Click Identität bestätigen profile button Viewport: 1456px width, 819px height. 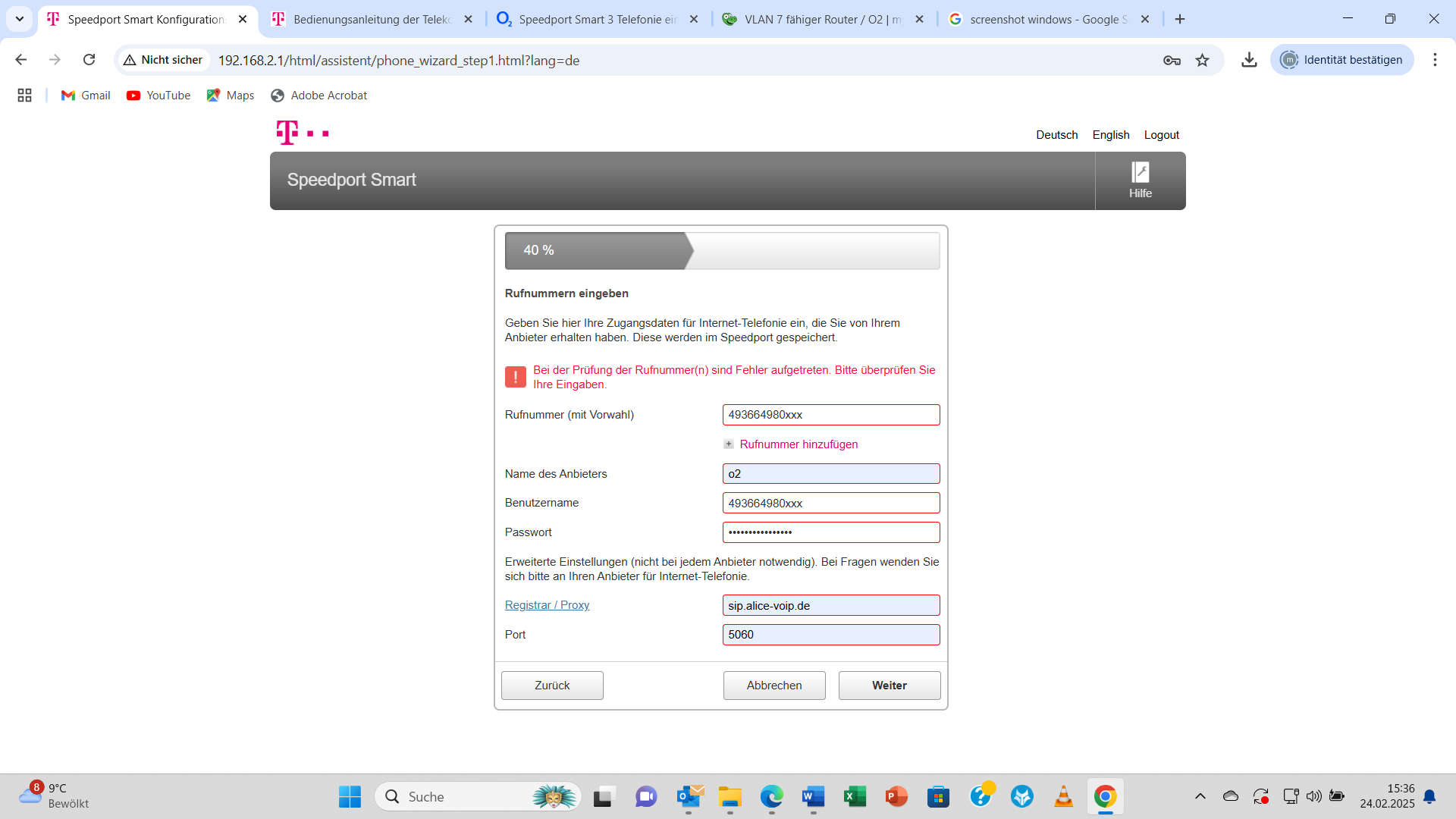[x=1341, y=60]
